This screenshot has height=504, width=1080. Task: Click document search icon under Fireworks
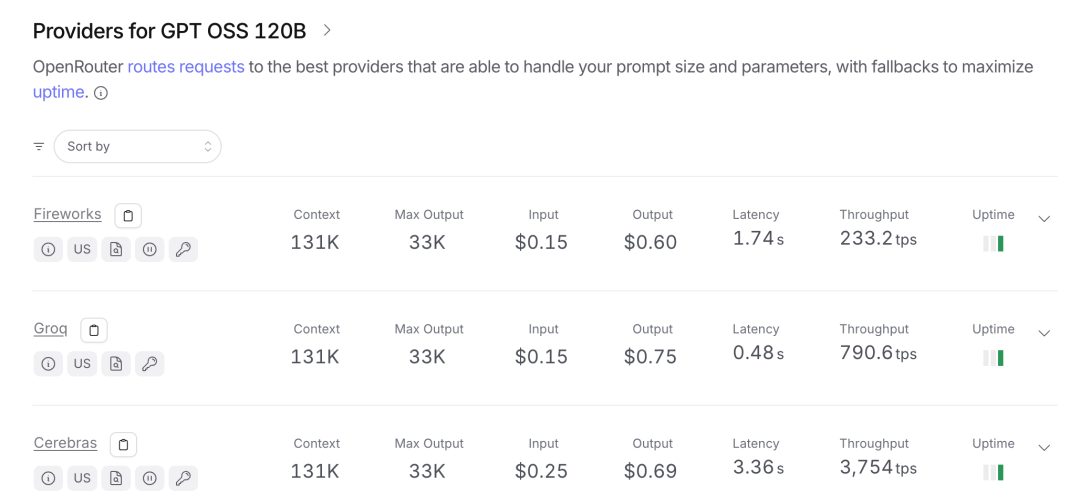[x=116, y=249]
